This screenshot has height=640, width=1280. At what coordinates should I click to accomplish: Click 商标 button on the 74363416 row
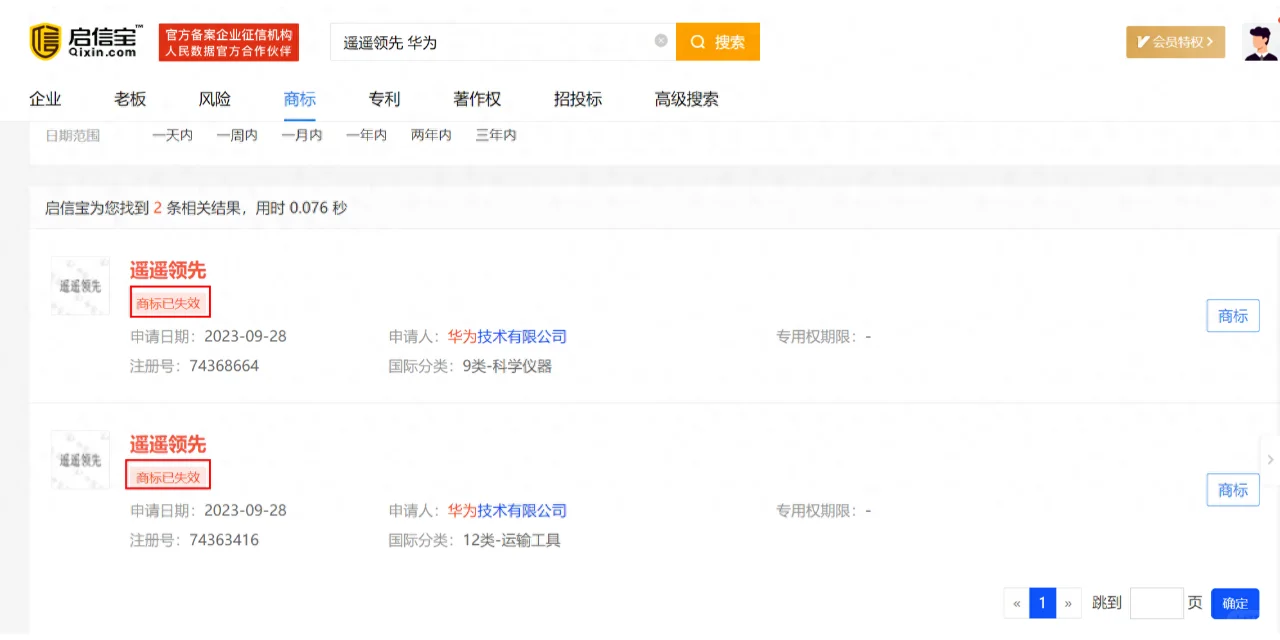coord(1233,490)
